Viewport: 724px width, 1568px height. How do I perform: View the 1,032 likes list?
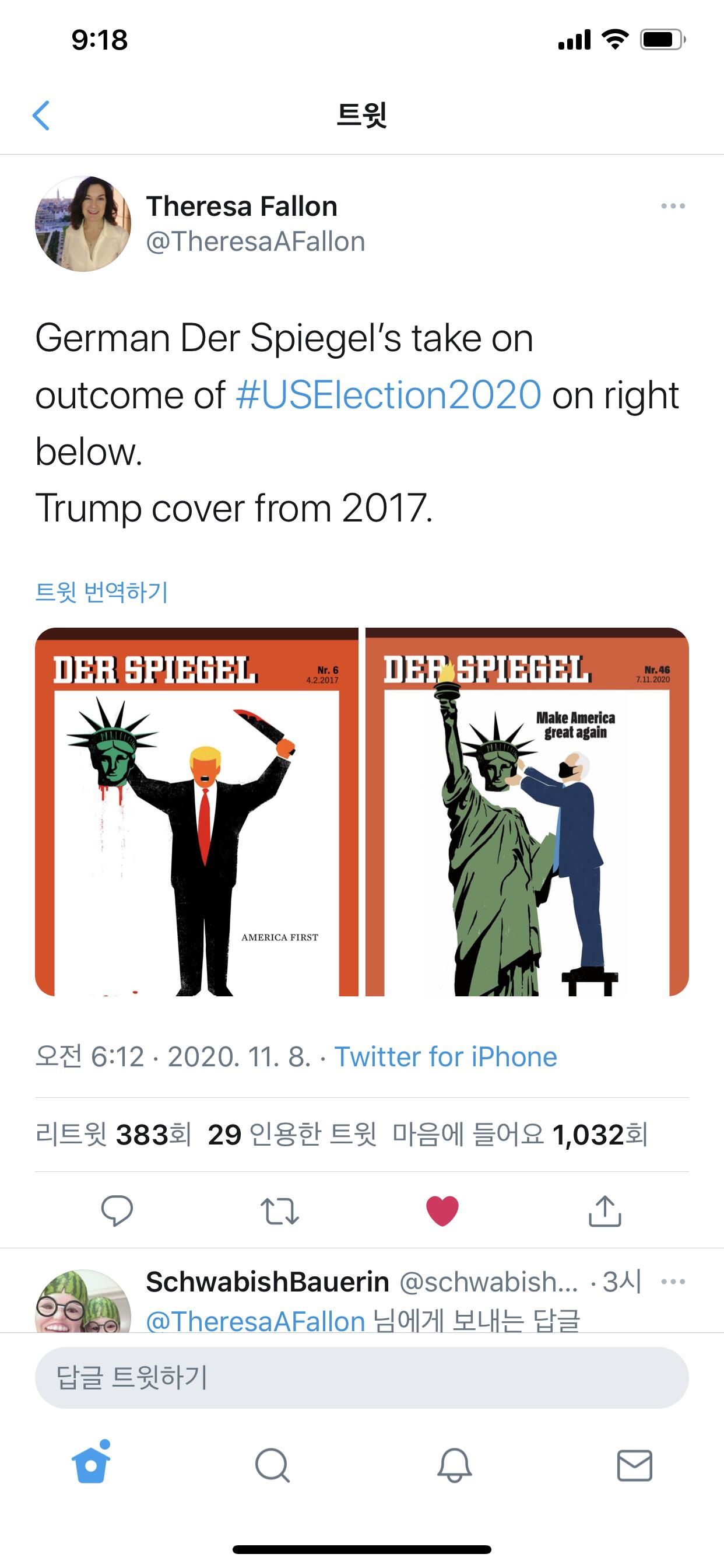point(520,1135)
